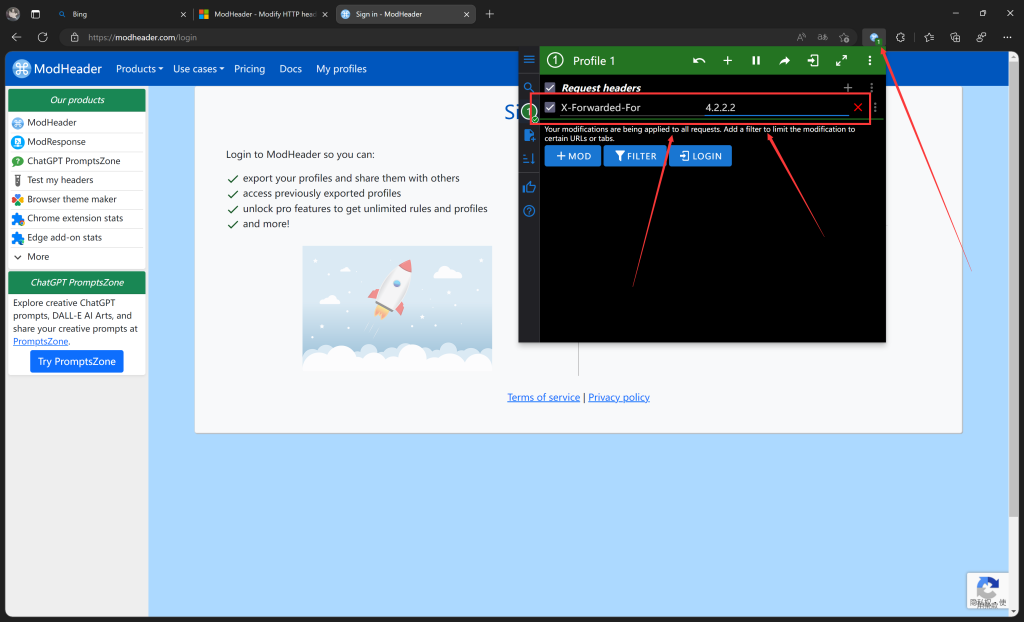Open the browser Settings and more menu
This screenshot has width=1024, height=622.
coord(1007,37)
